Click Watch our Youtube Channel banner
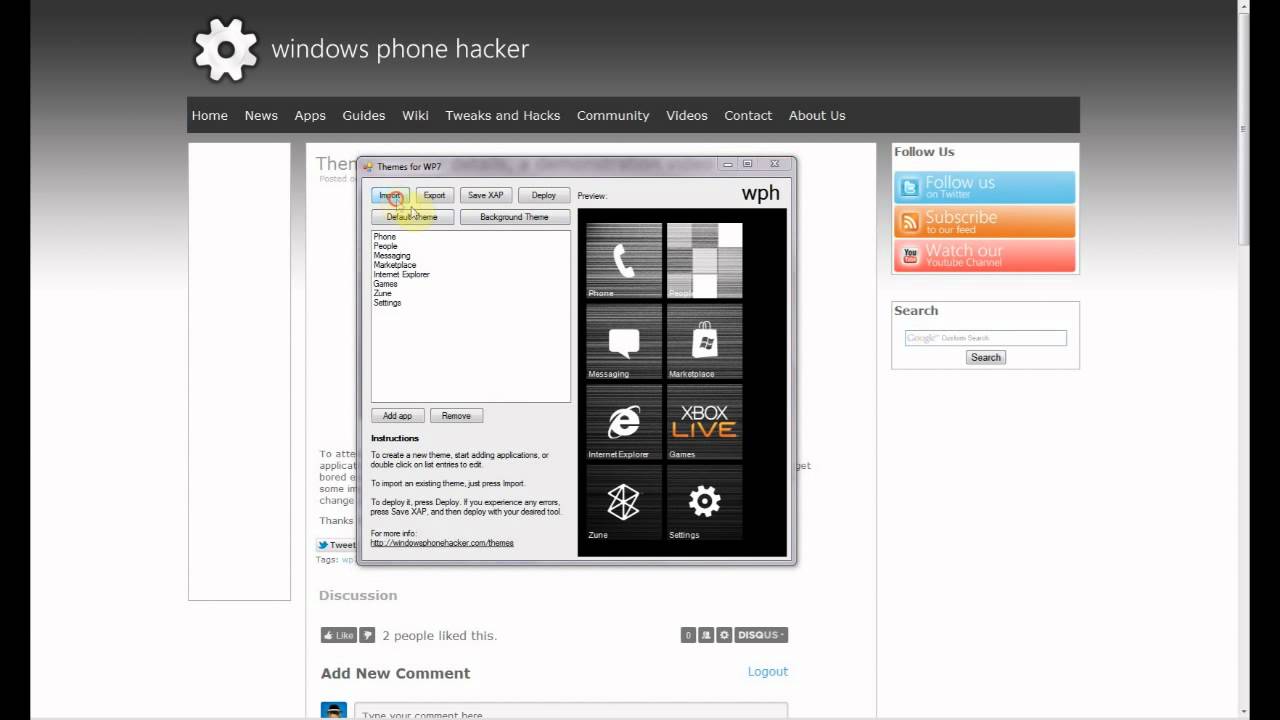The height and width of the screenshot is (720, 1280). click(x=985, y=255)
